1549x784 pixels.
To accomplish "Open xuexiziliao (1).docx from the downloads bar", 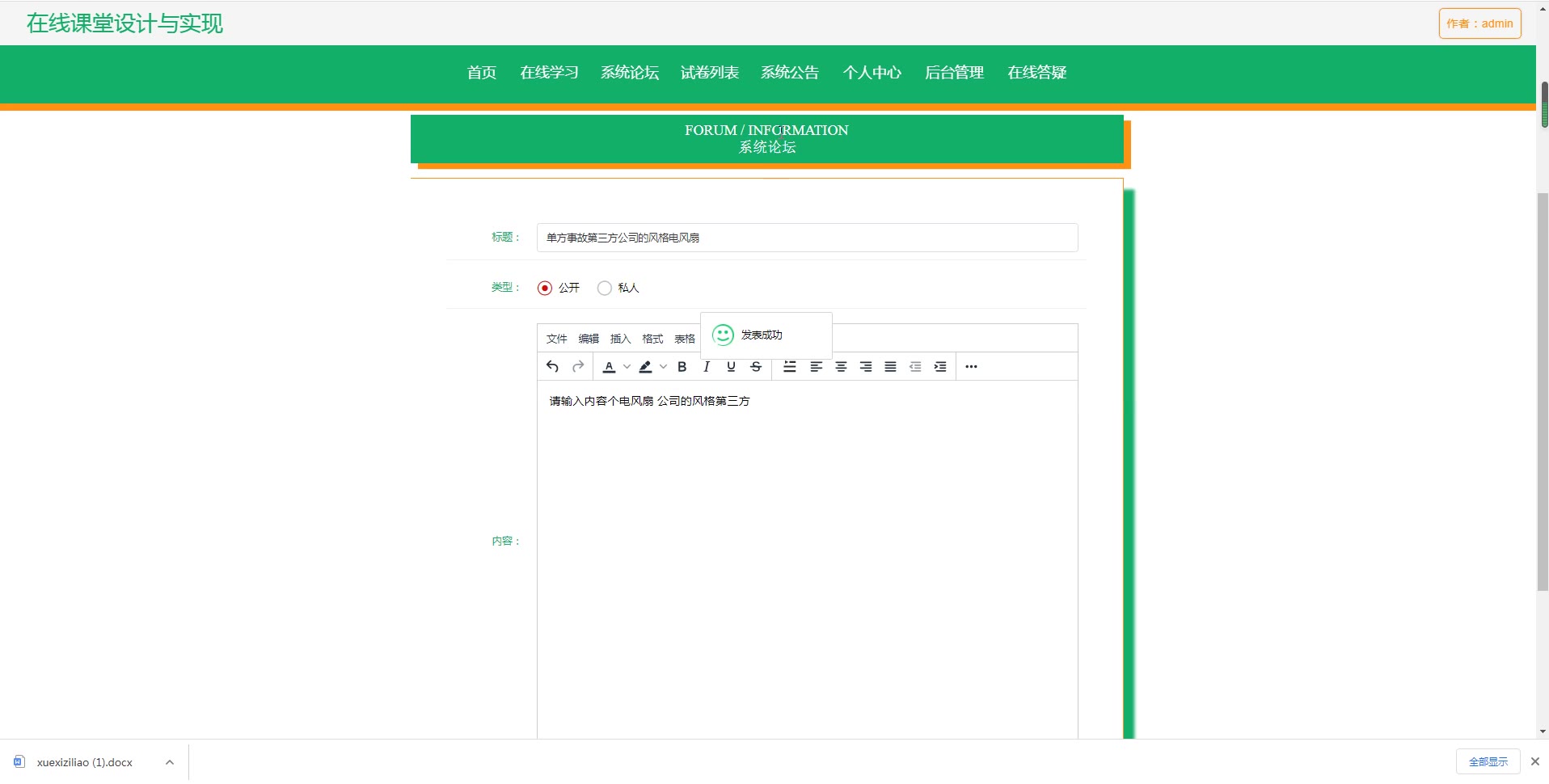I will pyautogui.click(x=85, y=762).
